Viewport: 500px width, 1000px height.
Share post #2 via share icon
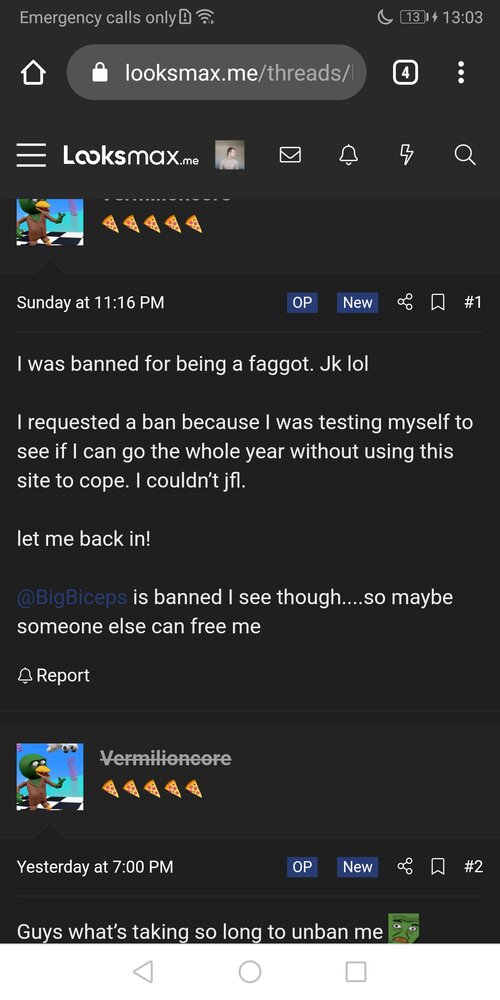click(405, 867)
